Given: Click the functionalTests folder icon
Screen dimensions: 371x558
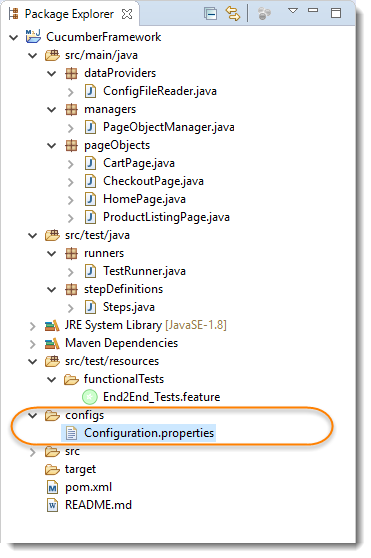Looking at the screenshot, I should 71,380.
